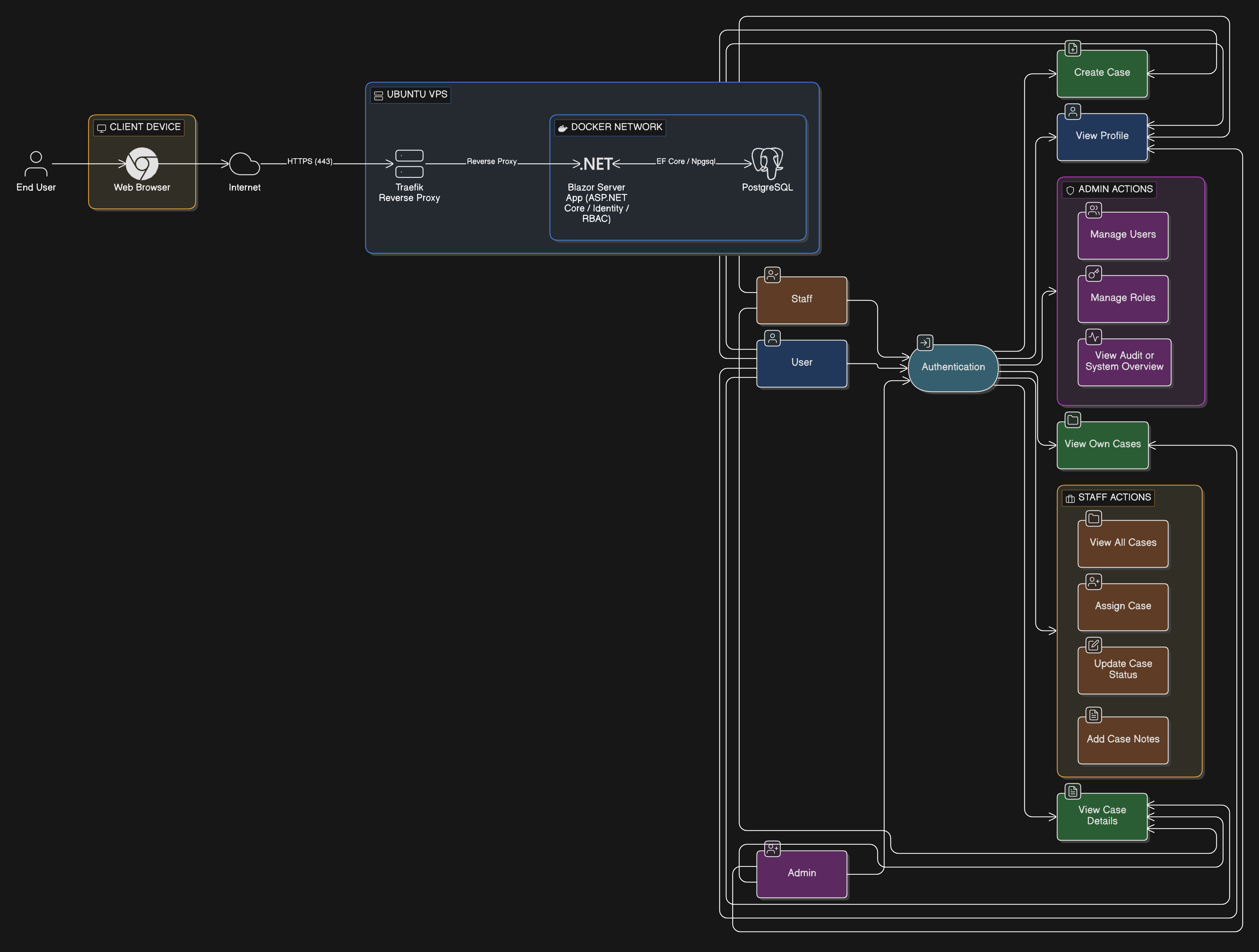Viewport: 1259px width, 952px height.
Task: Click the user-check icon above Staff node
Action: pos(773,275)
